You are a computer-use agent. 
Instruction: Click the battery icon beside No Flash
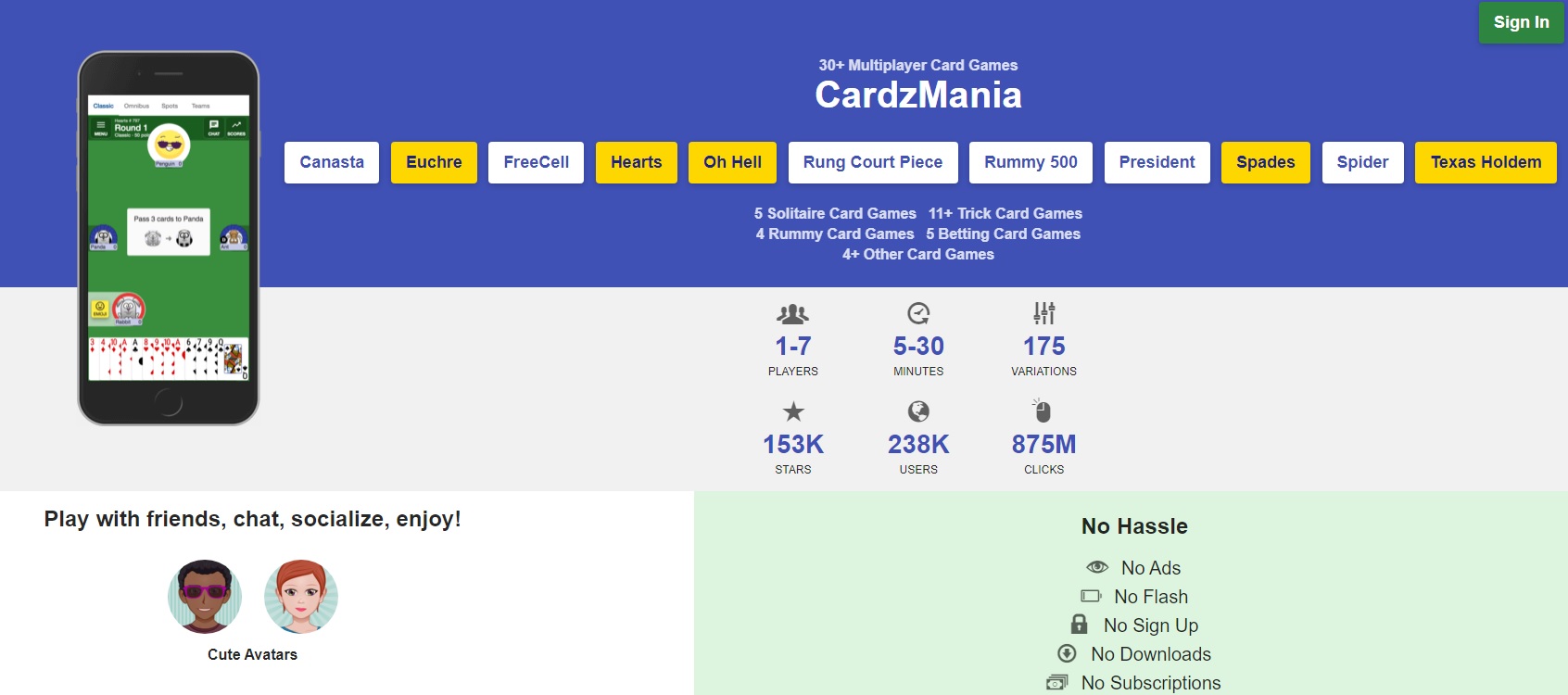tap(1091, 596)
